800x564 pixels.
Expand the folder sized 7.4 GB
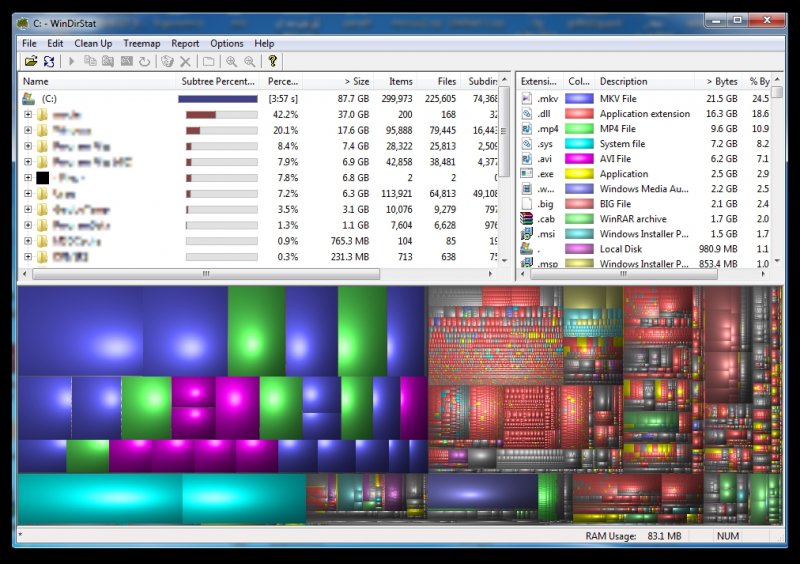(28, 146)
